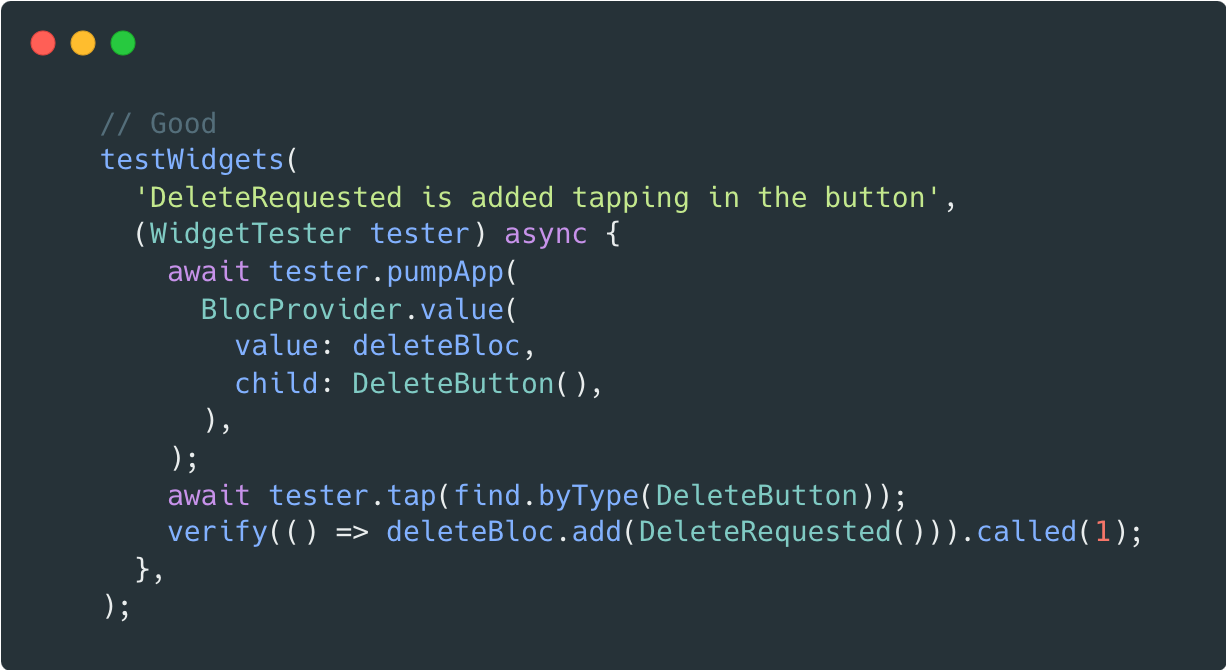Click the '// Good' comment line

click(158, 124)
